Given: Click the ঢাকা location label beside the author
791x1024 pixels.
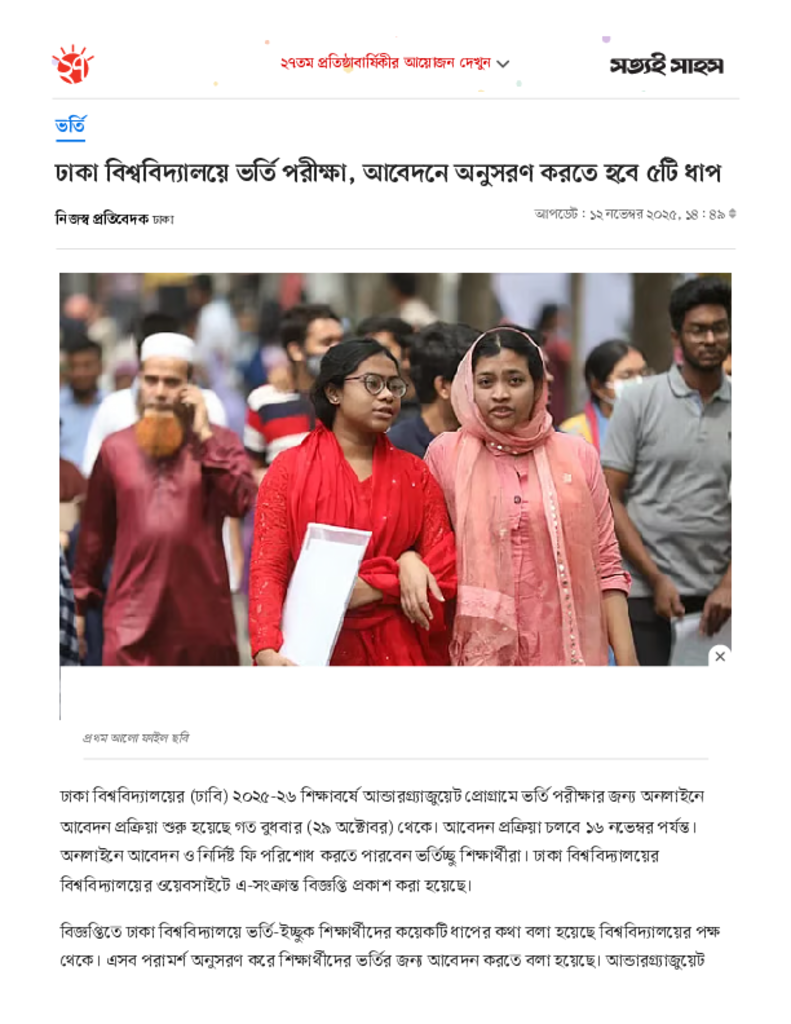Looking at the screenshot, I should (163, 219).
